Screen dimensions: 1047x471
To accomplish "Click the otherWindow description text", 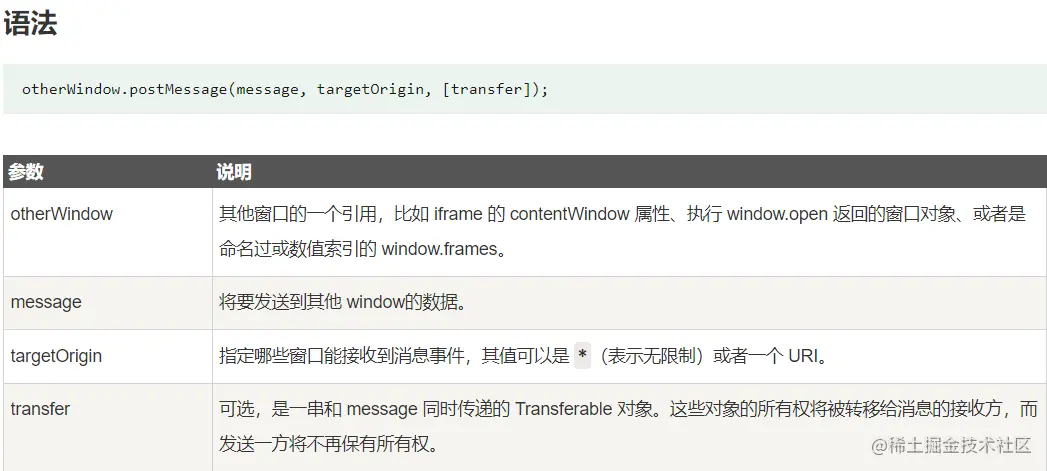I will [x=622, y=231].
